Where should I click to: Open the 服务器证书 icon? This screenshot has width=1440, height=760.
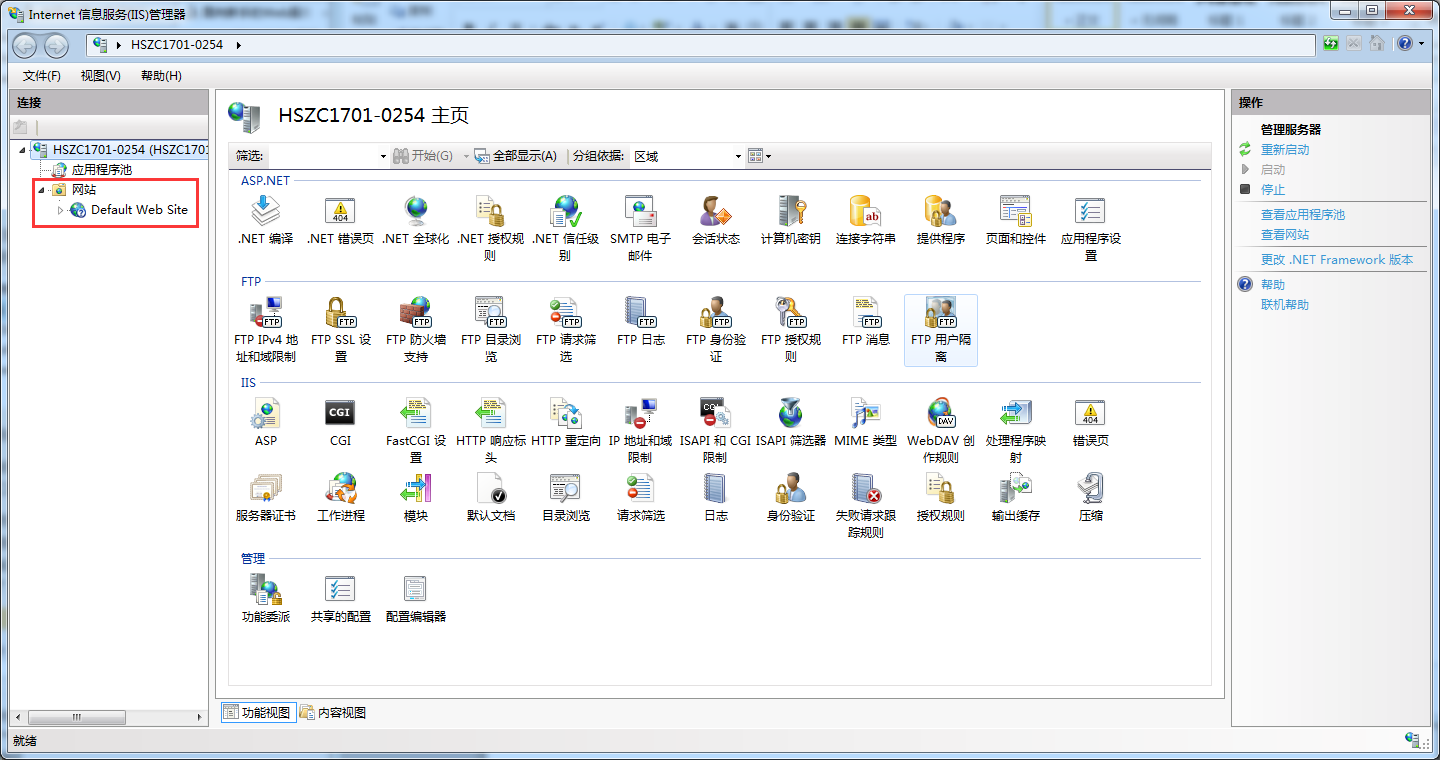(265, 490)
